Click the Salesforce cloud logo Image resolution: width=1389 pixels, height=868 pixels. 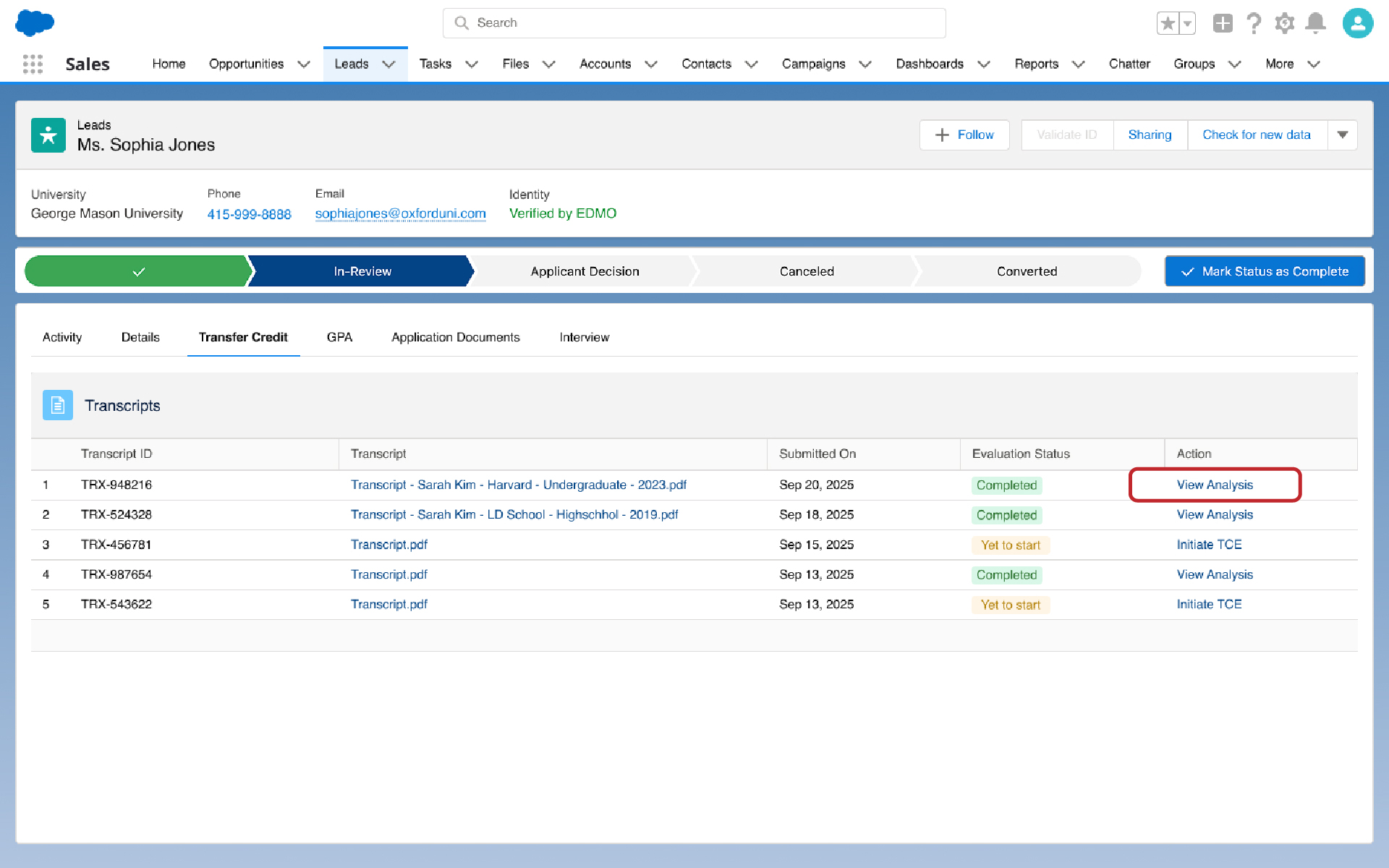[x=35, y=22]
